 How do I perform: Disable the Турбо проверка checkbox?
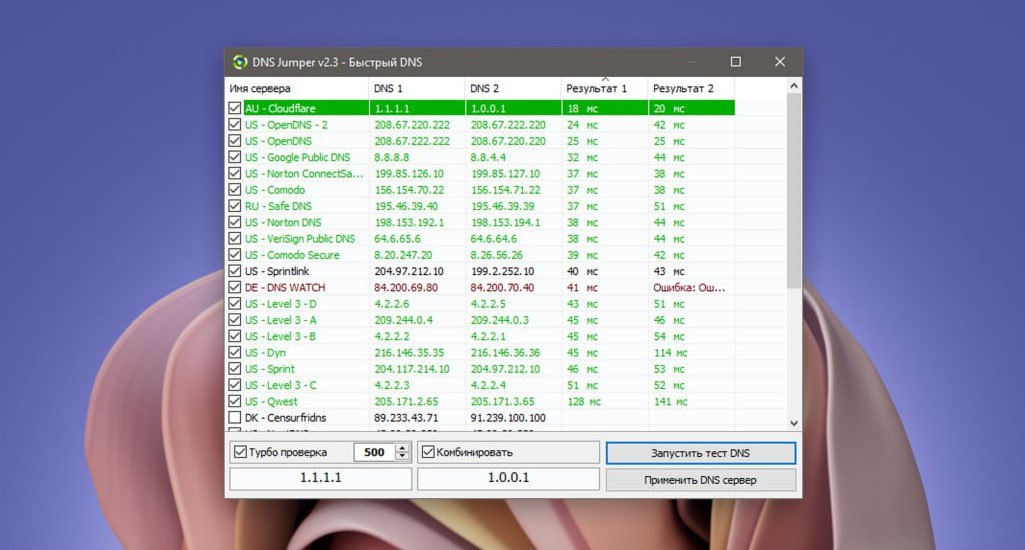[240, 452]
